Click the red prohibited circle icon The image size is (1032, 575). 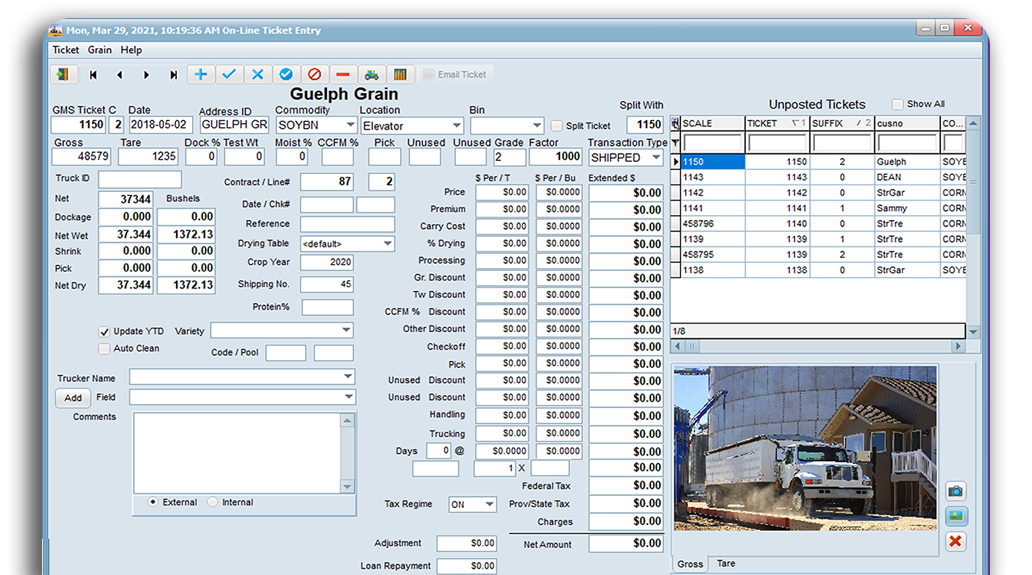315,74
